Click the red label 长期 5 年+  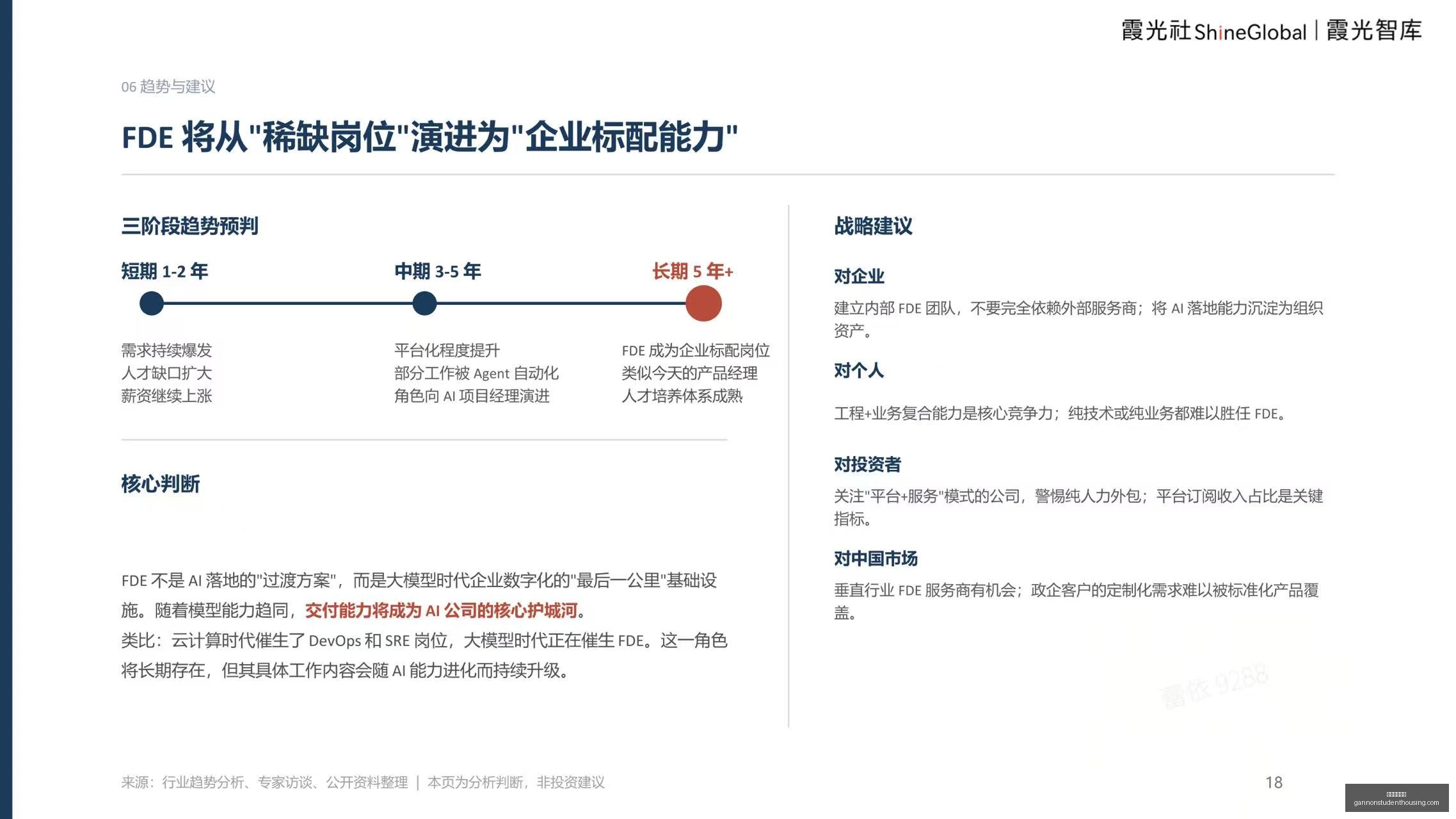coord(692,271)
